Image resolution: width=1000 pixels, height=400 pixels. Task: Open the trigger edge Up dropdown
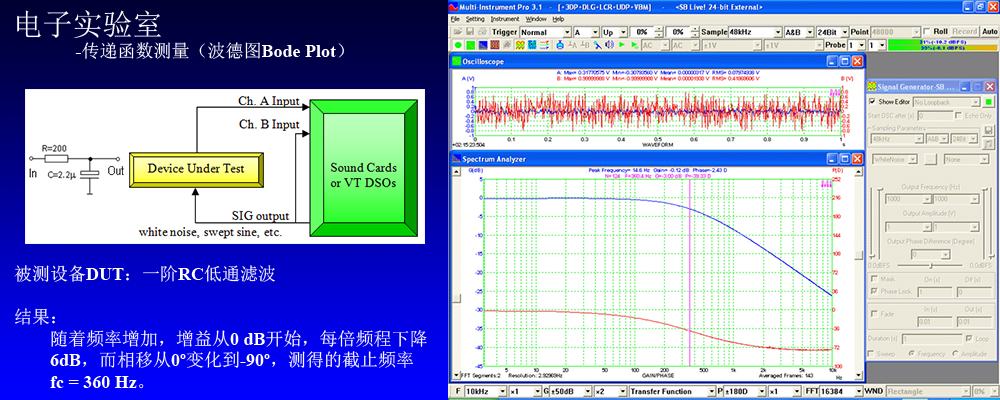(614, 32)
